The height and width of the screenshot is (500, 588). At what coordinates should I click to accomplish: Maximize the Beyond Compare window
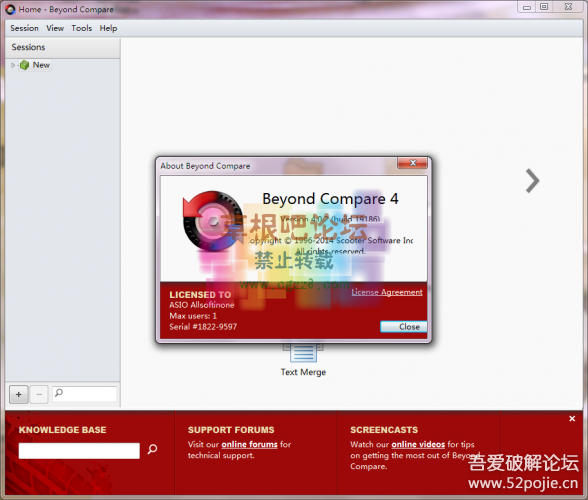[x=544, y=7]
